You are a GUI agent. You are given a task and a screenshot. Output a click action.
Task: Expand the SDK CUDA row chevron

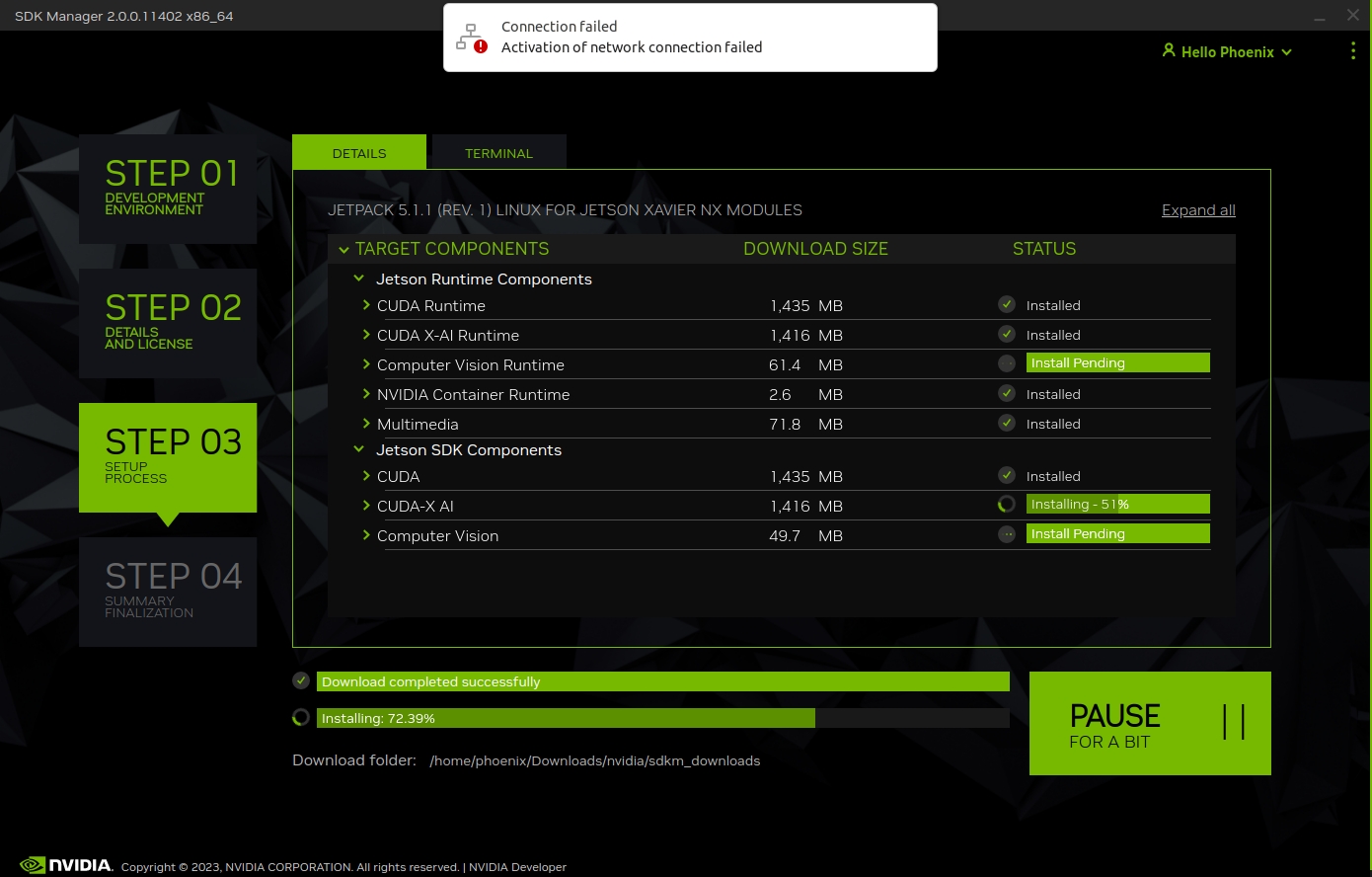(x=366, y=476)
